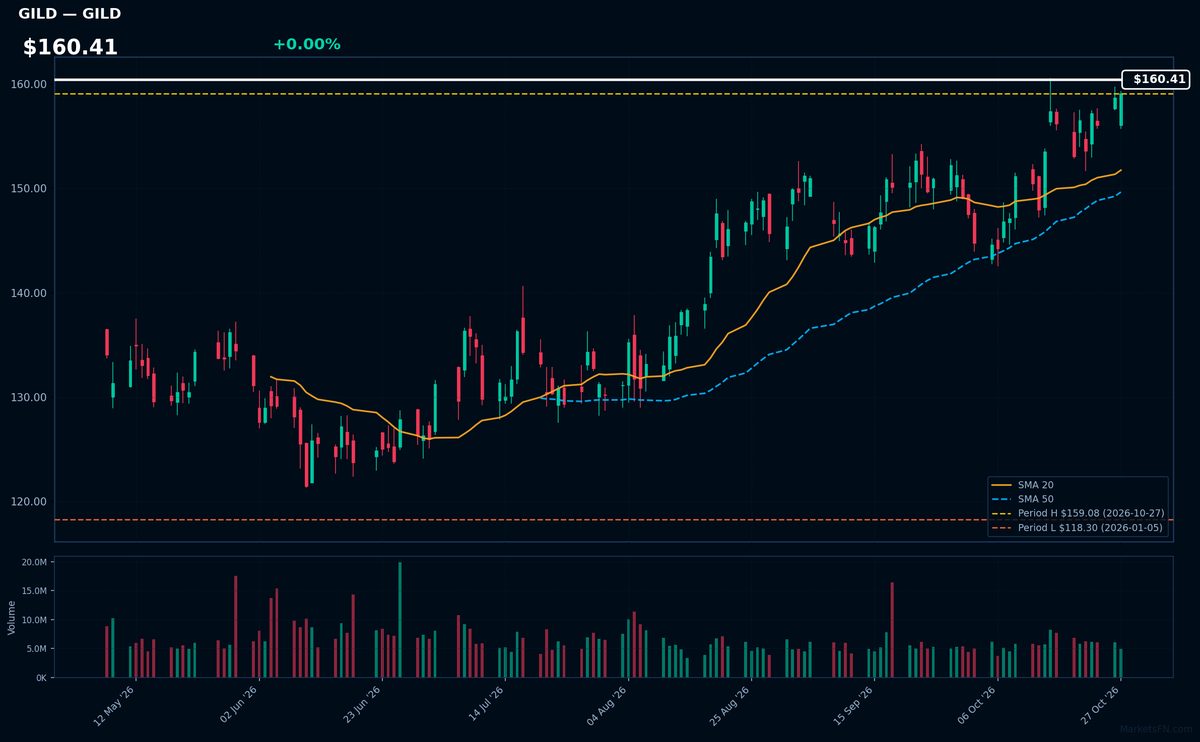This screenshot has width=1200, height=742.
Task: Click the tall red volume bar after 15 Sep
Action: 892,630
